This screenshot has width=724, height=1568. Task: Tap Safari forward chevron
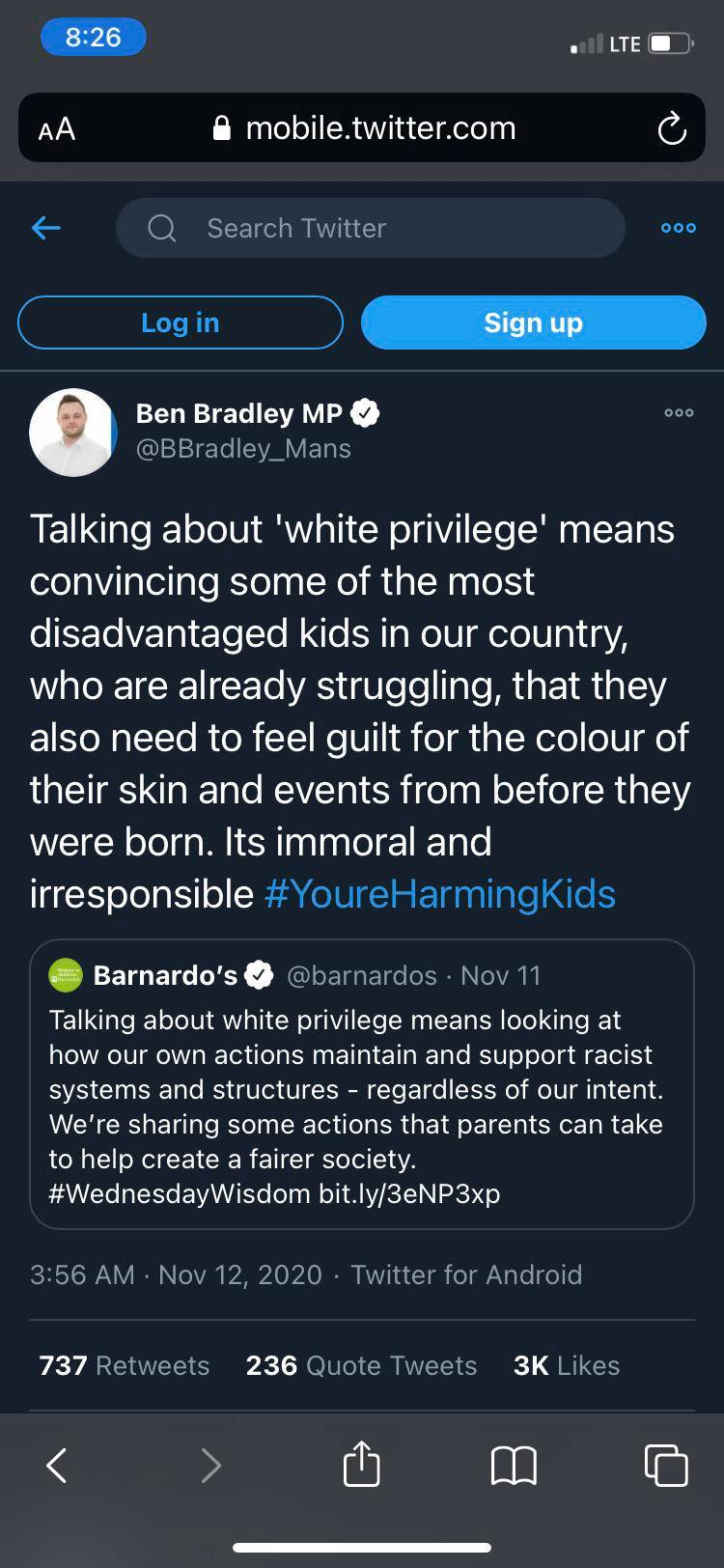pyautogui.click(x=210, y=1465)
